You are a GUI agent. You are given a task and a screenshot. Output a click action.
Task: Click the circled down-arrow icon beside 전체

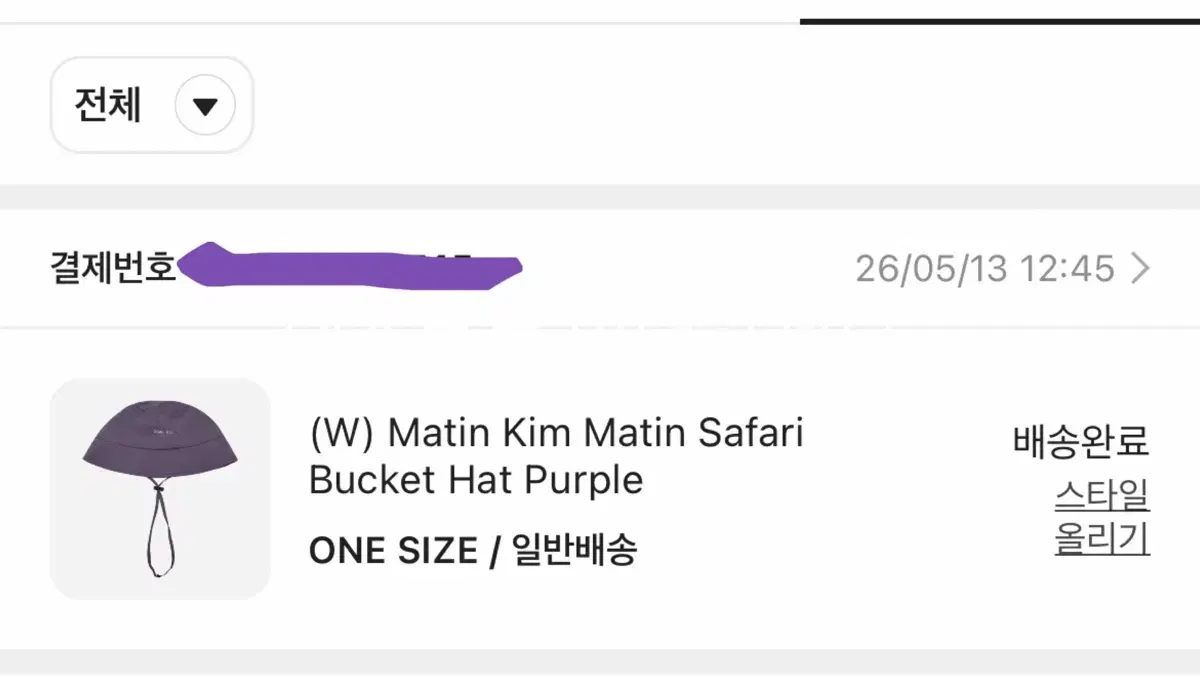[205, 106]
